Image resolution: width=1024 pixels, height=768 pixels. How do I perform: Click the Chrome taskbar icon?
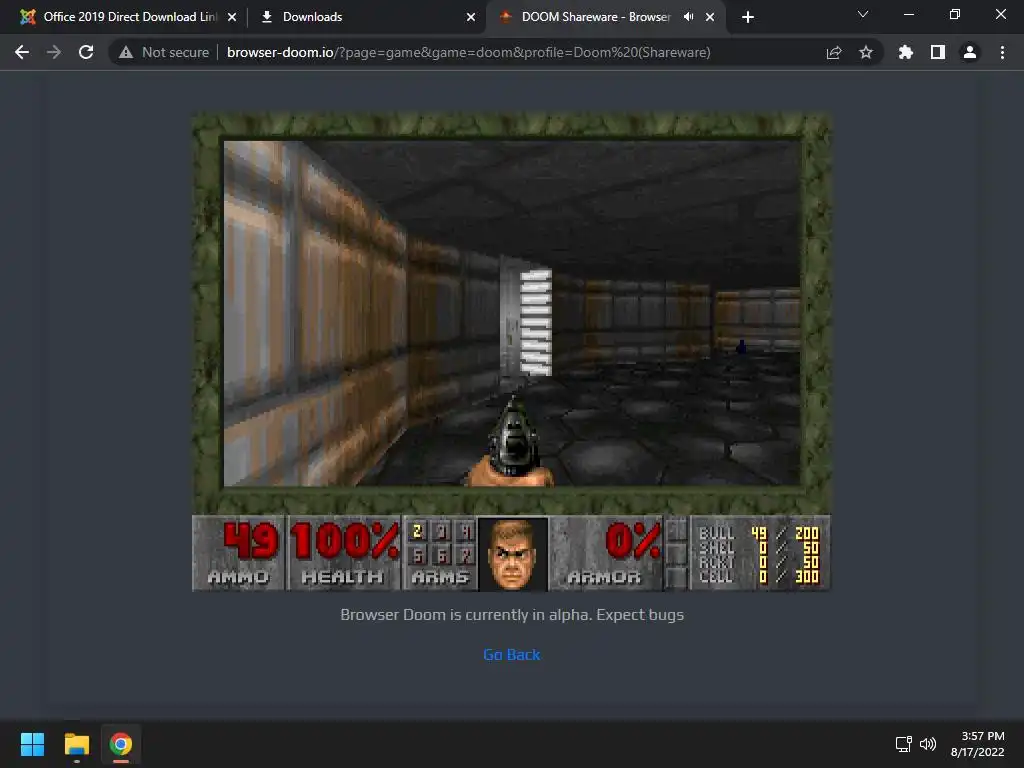tap(121, 744)
